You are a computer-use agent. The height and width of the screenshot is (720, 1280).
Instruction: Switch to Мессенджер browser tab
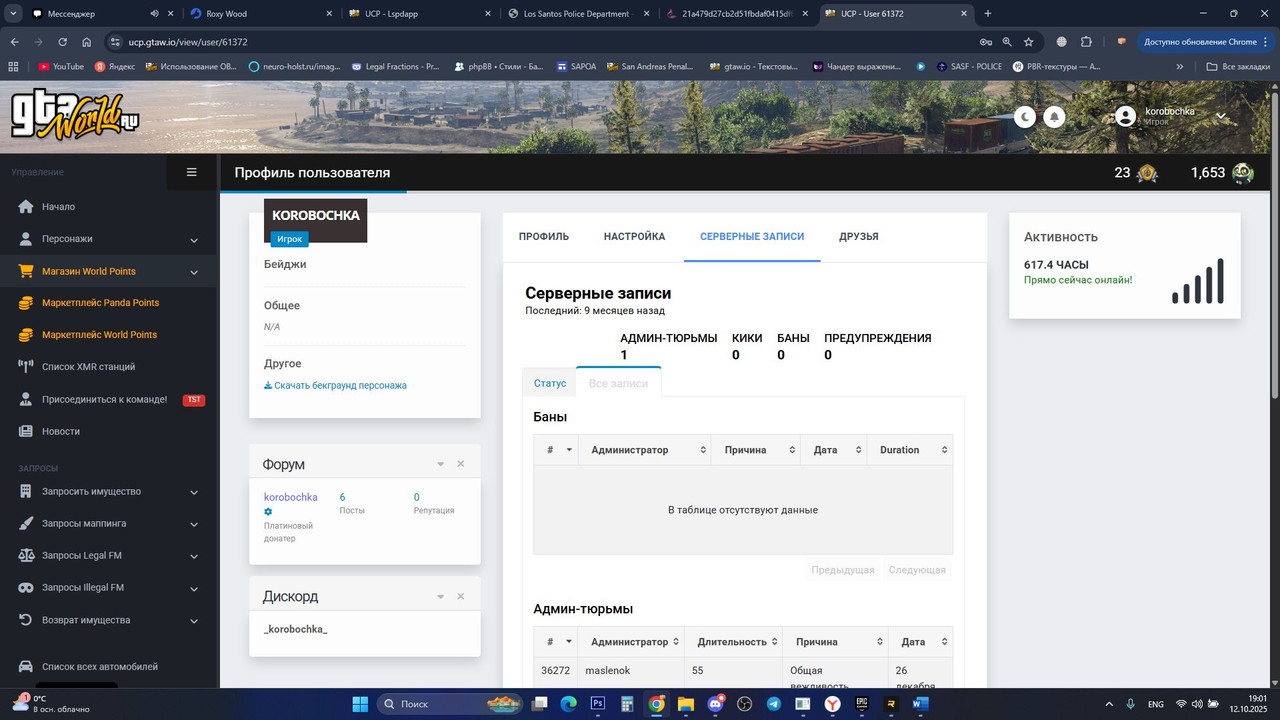pos(100,14)
